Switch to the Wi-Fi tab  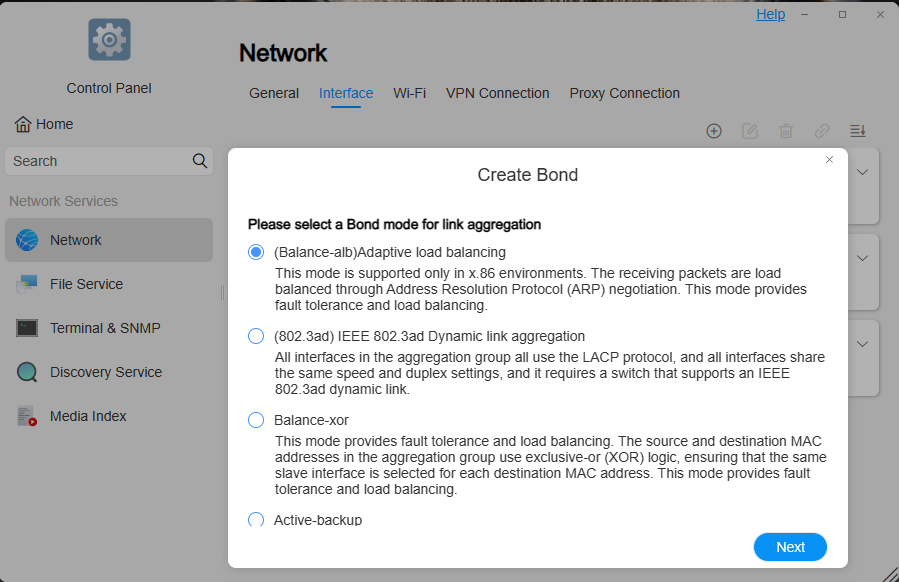(409, 93)
